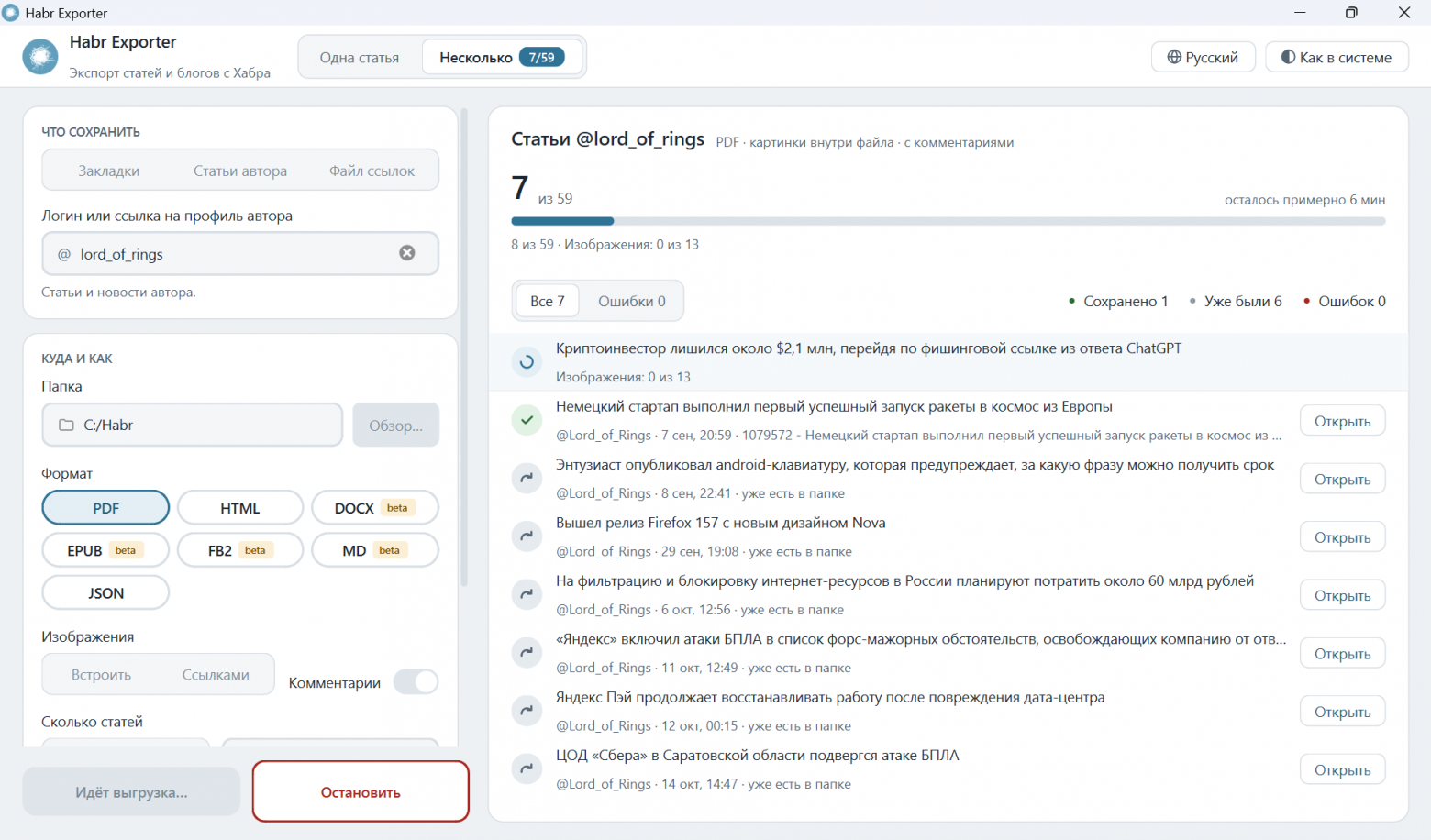Screen dimensions: 1431x840
Task: Clear the lord_of_rings login field
Action: 407,253
